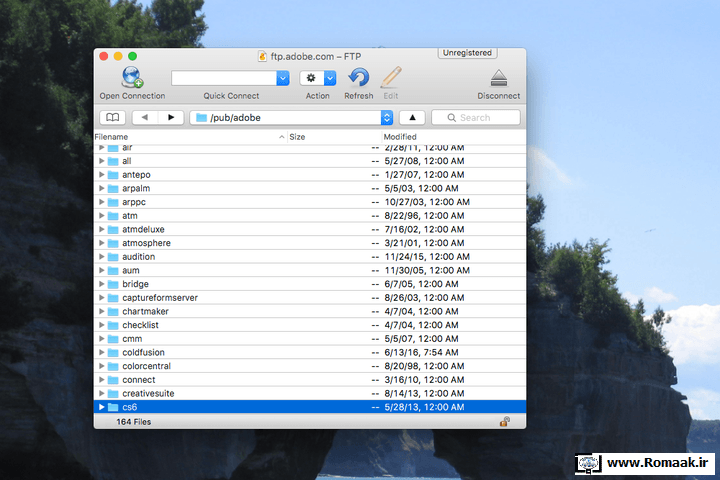Click the cs6 folder name

[129, 407]
